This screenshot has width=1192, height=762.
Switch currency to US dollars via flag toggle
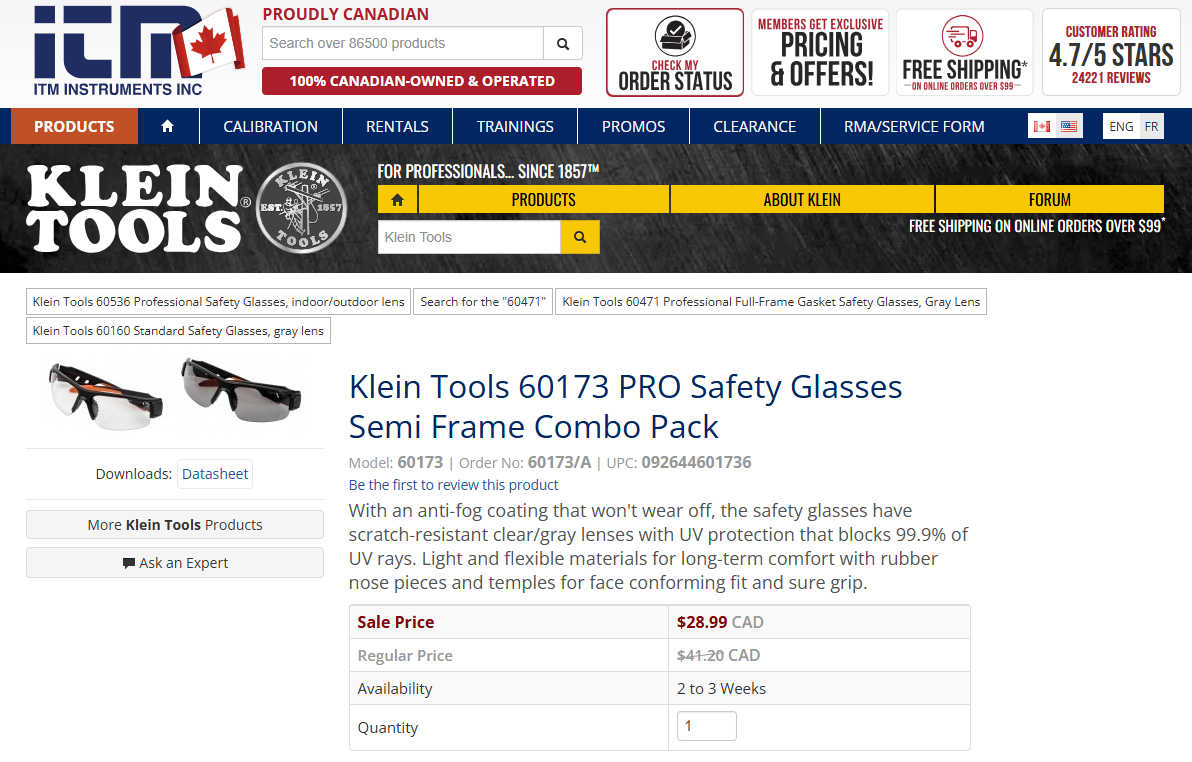pos(1067,126)
